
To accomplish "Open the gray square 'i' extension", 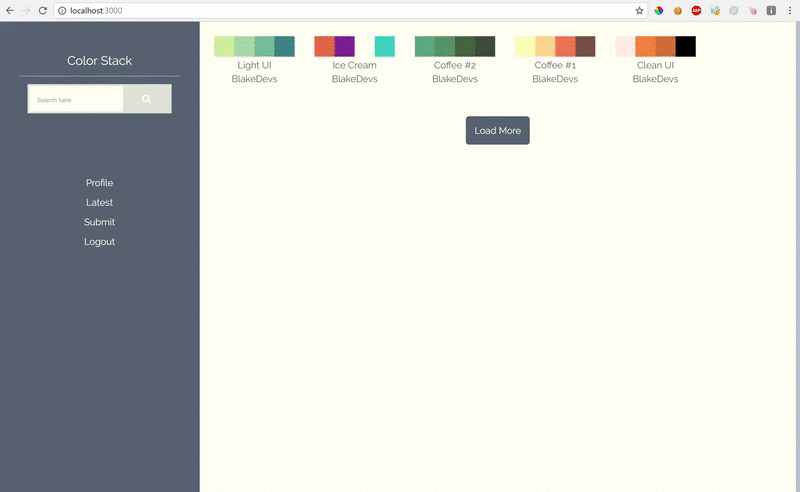I will pyautogui.click(x=771, y=10).
